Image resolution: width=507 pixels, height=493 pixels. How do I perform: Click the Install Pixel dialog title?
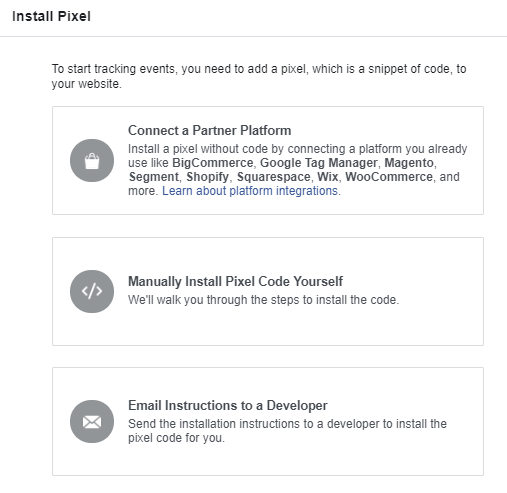pyautogui.click(x=51, y=16)
